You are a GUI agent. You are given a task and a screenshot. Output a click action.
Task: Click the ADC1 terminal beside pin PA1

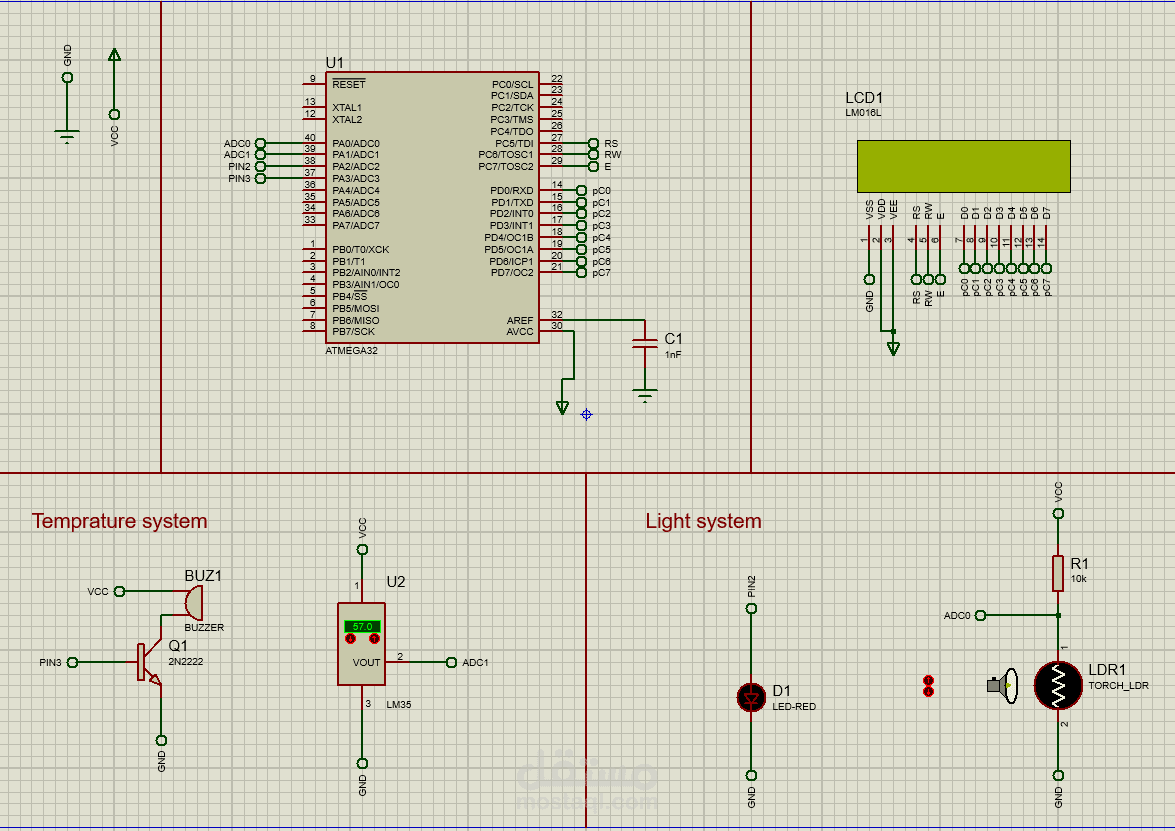coord(260,155)
